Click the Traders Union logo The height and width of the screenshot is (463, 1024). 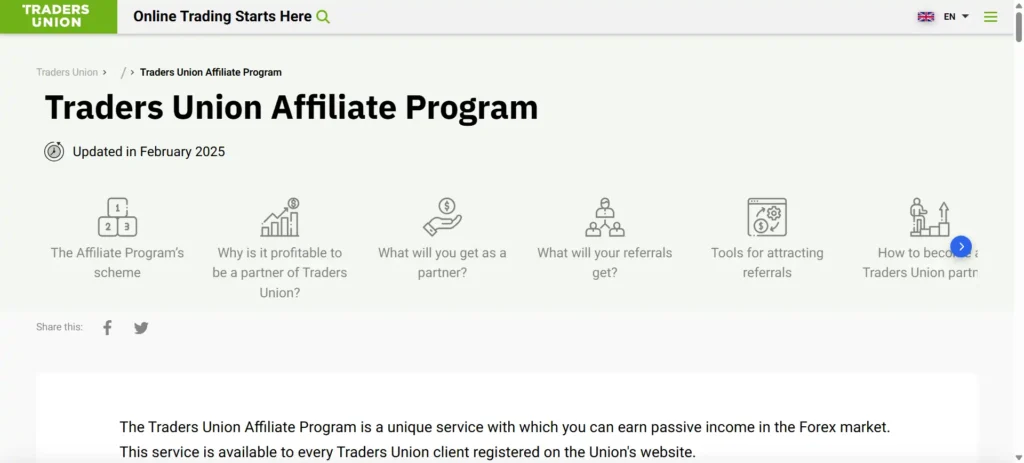pos(56,16)
